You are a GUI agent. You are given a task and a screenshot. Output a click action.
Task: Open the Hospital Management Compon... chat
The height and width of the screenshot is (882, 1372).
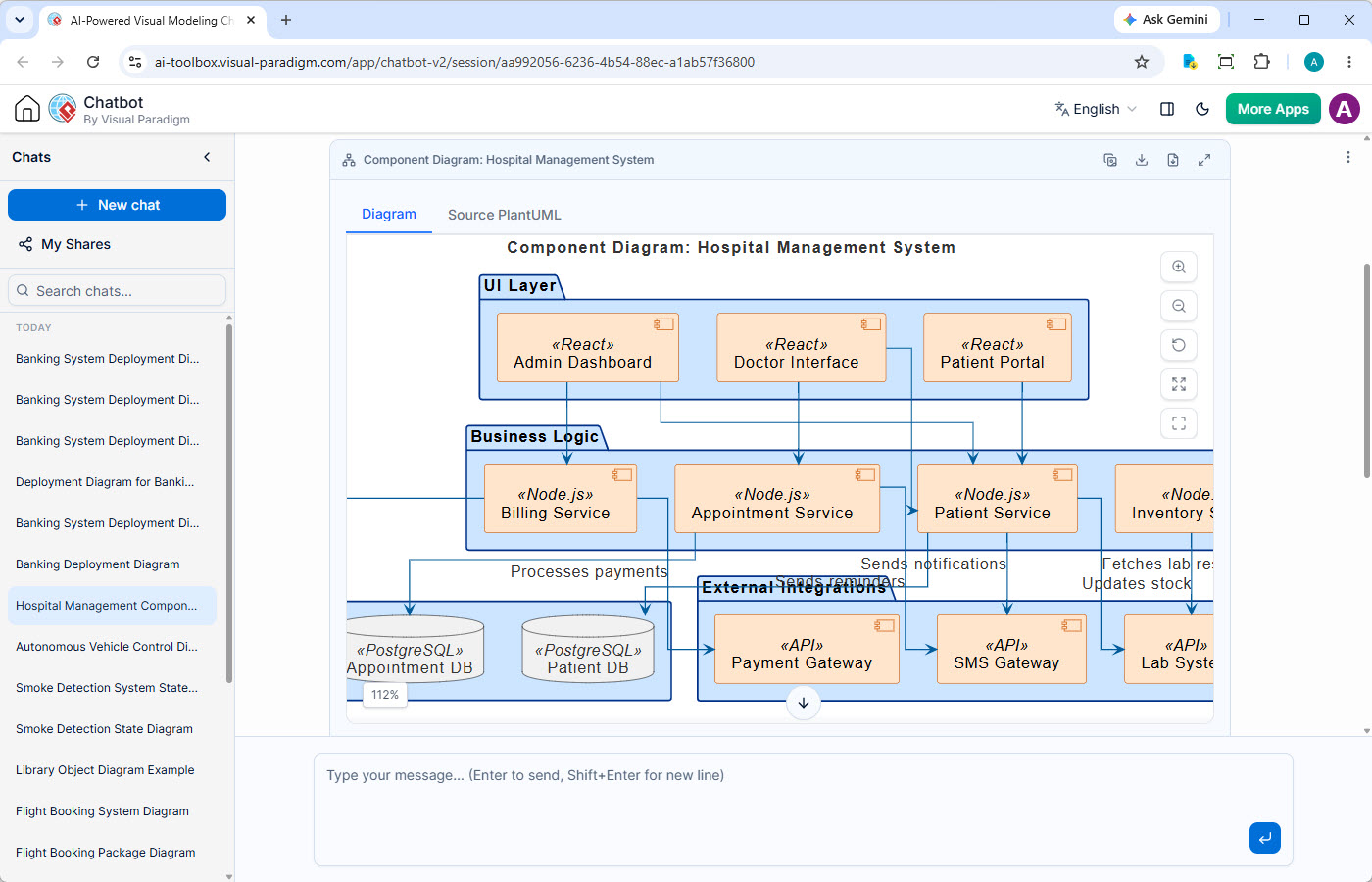[x=112, y=606]
